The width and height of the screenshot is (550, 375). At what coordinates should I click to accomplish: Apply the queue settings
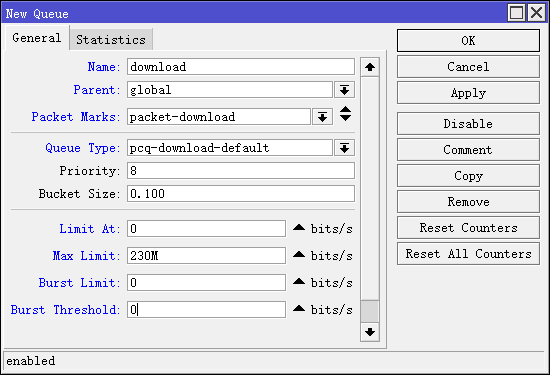pyautogui.click(x=468, y=93)
